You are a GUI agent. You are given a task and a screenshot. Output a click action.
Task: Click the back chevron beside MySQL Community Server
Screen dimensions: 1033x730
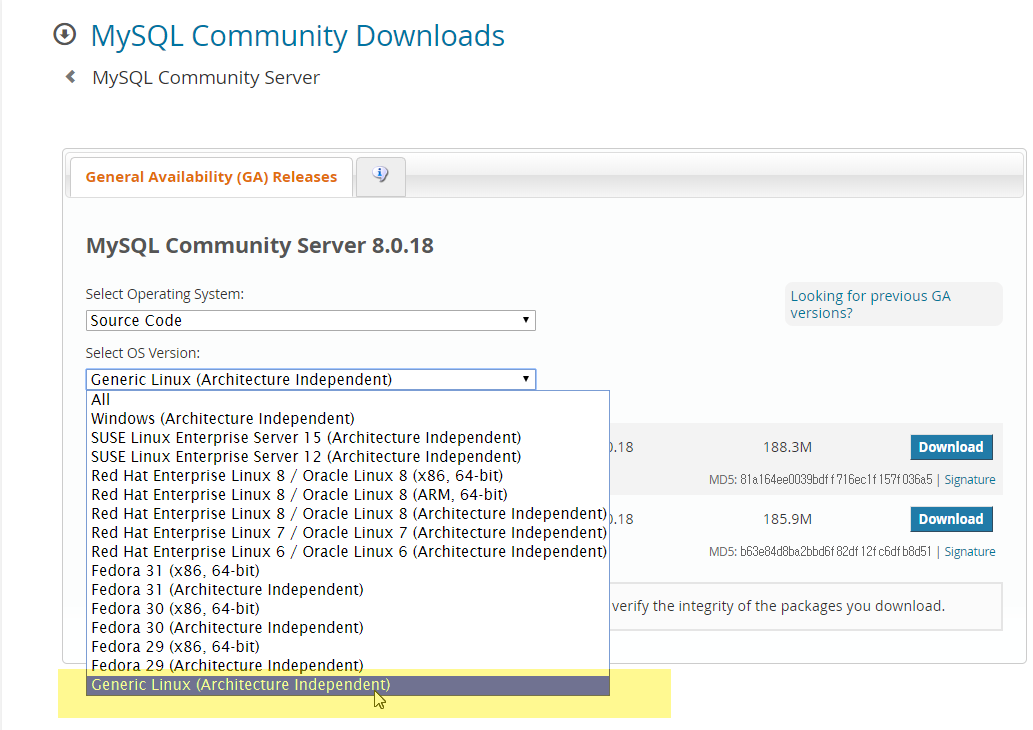tap(70, 77)
